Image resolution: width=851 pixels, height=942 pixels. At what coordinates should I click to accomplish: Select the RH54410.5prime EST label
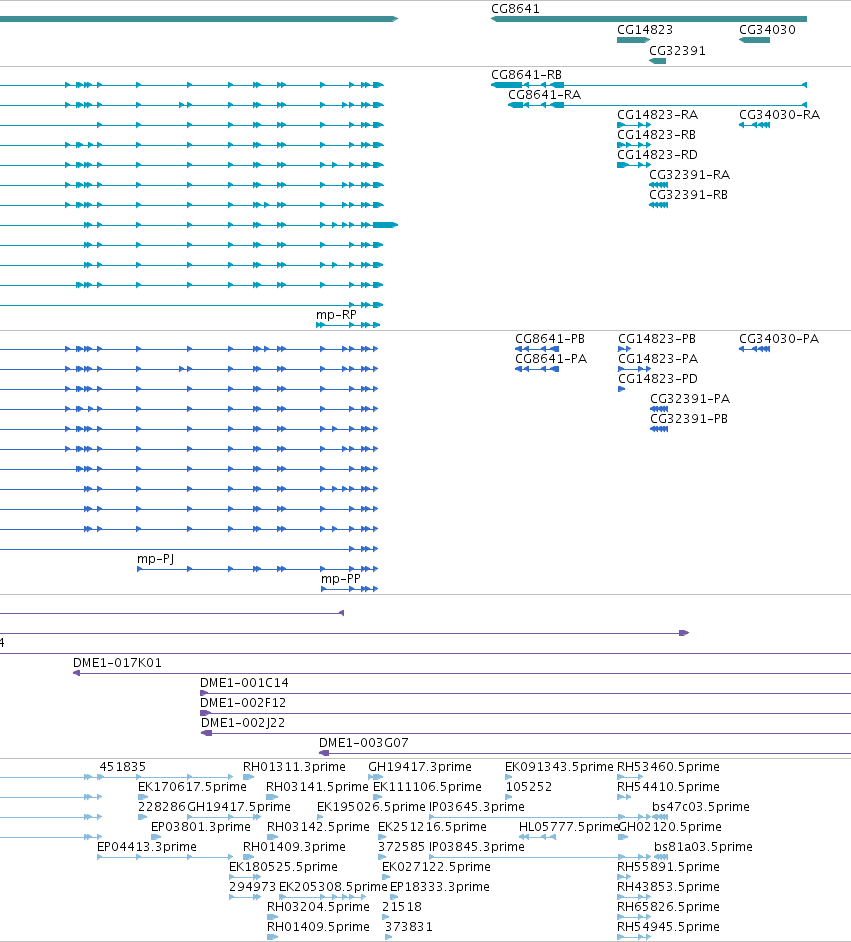coord(668,787)
